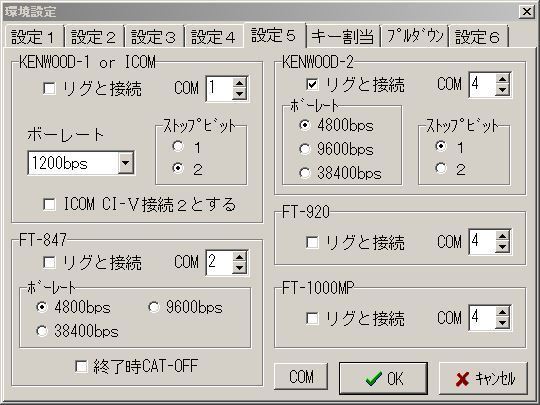540x405 pixels.
Task: Open the キー割当 tab
Action: tap(343, 37)
